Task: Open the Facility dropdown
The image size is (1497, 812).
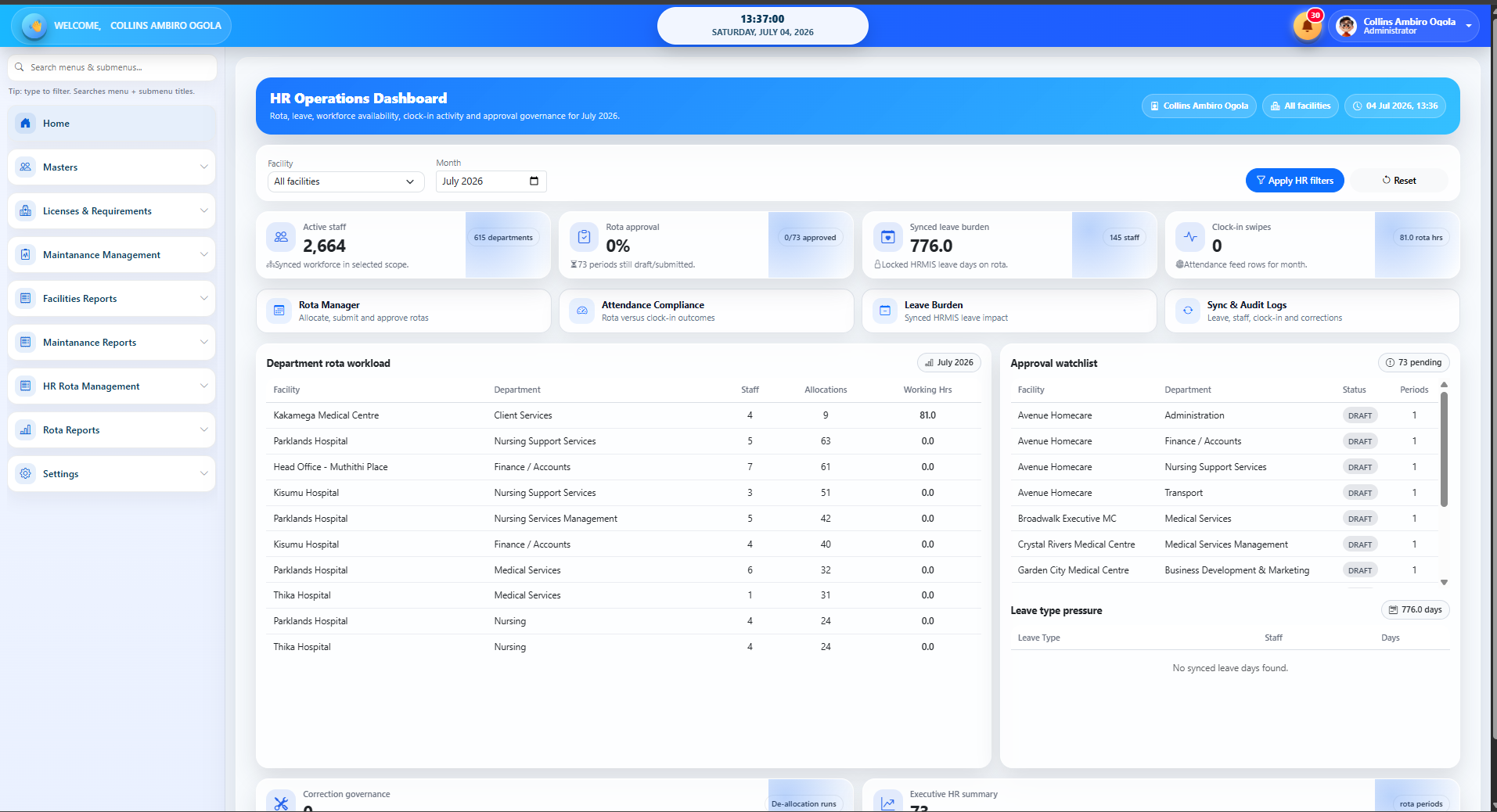Action: [x=346, y=181]
